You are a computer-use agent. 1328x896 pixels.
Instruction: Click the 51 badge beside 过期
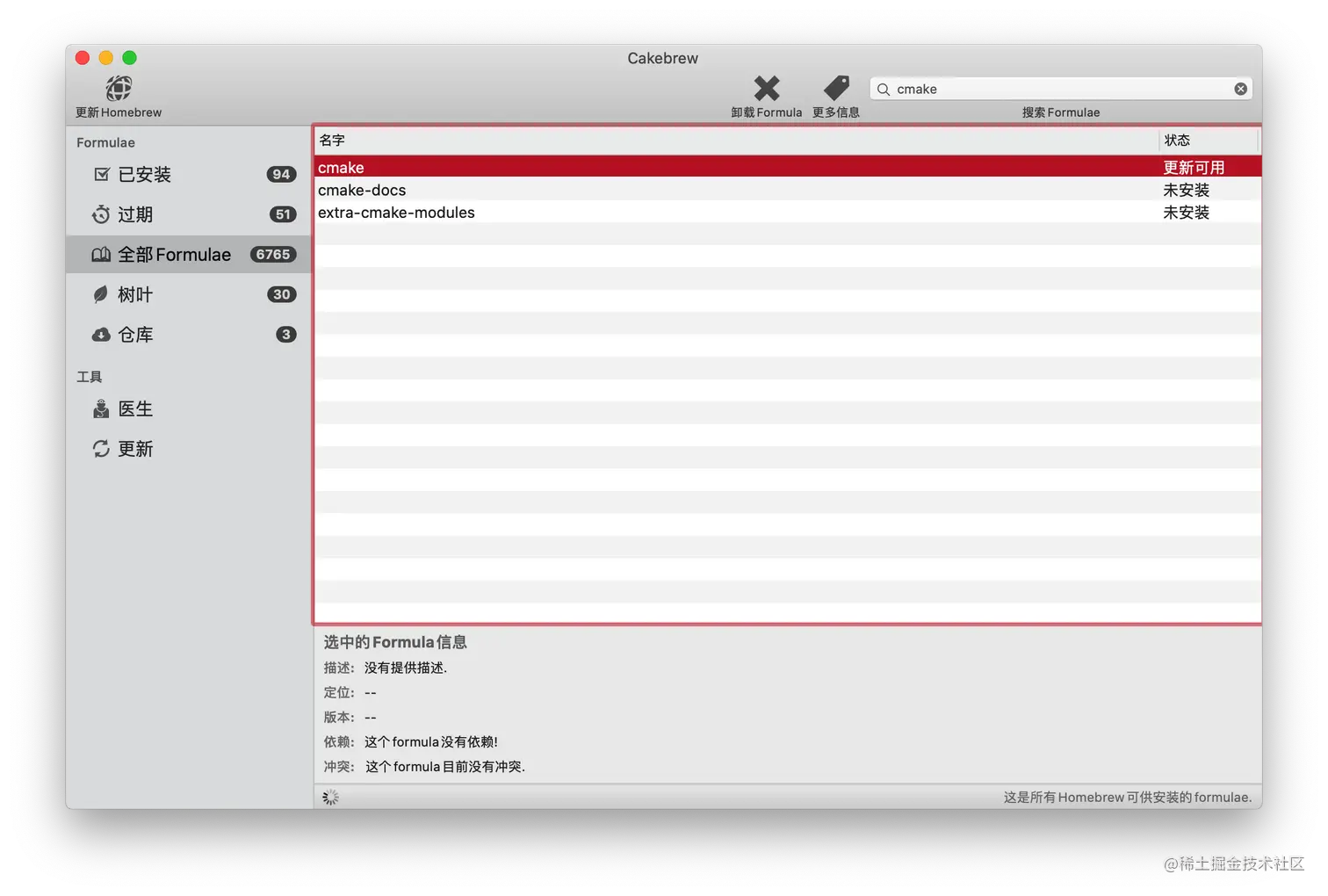point(283,214)
